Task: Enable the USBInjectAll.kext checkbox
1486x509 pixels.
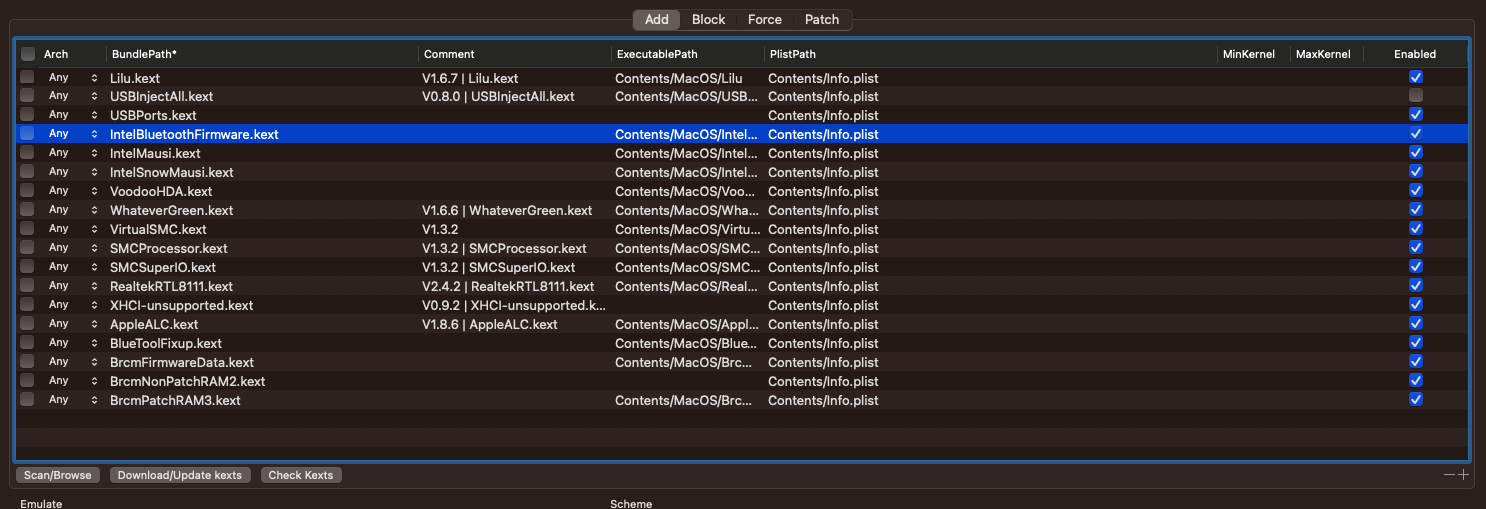Action: click(x=1415, y=96)
